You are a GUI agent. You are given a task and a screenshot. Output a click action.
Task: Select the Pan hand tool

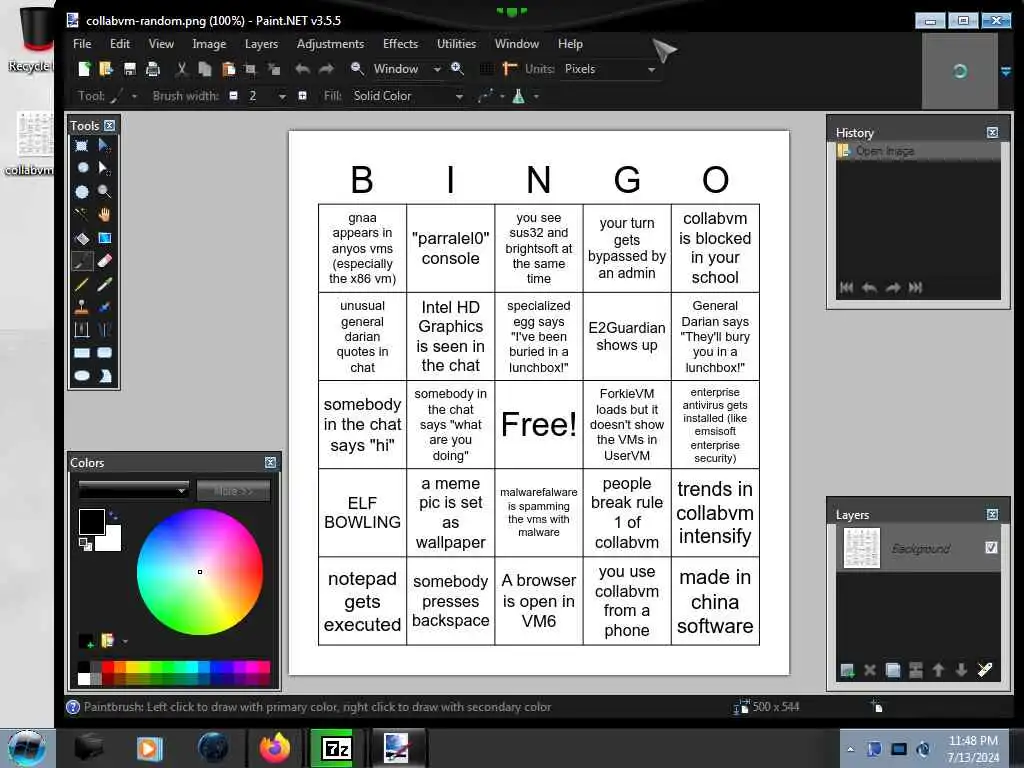(x=104, y=214)
